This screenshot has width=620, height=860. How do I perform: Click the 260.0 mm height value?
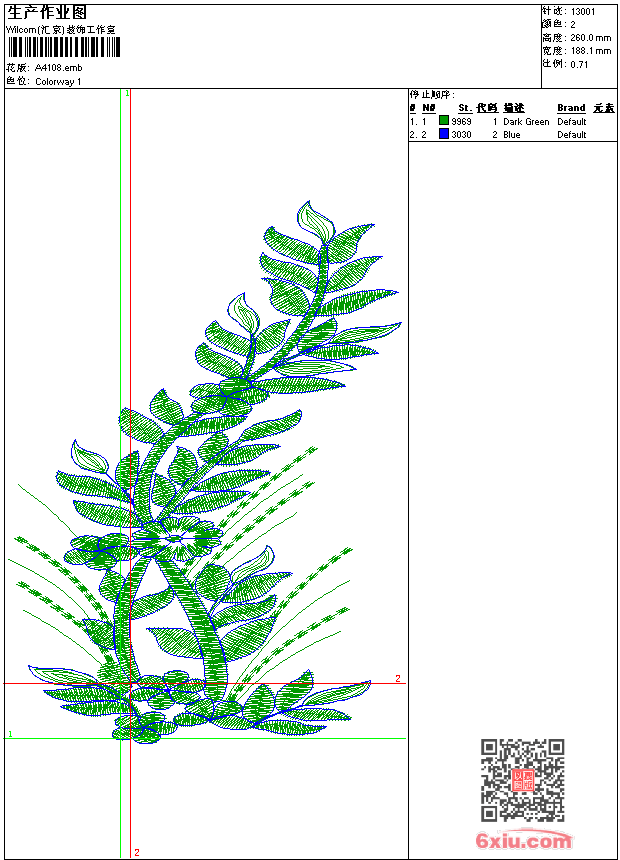(590, 38)
